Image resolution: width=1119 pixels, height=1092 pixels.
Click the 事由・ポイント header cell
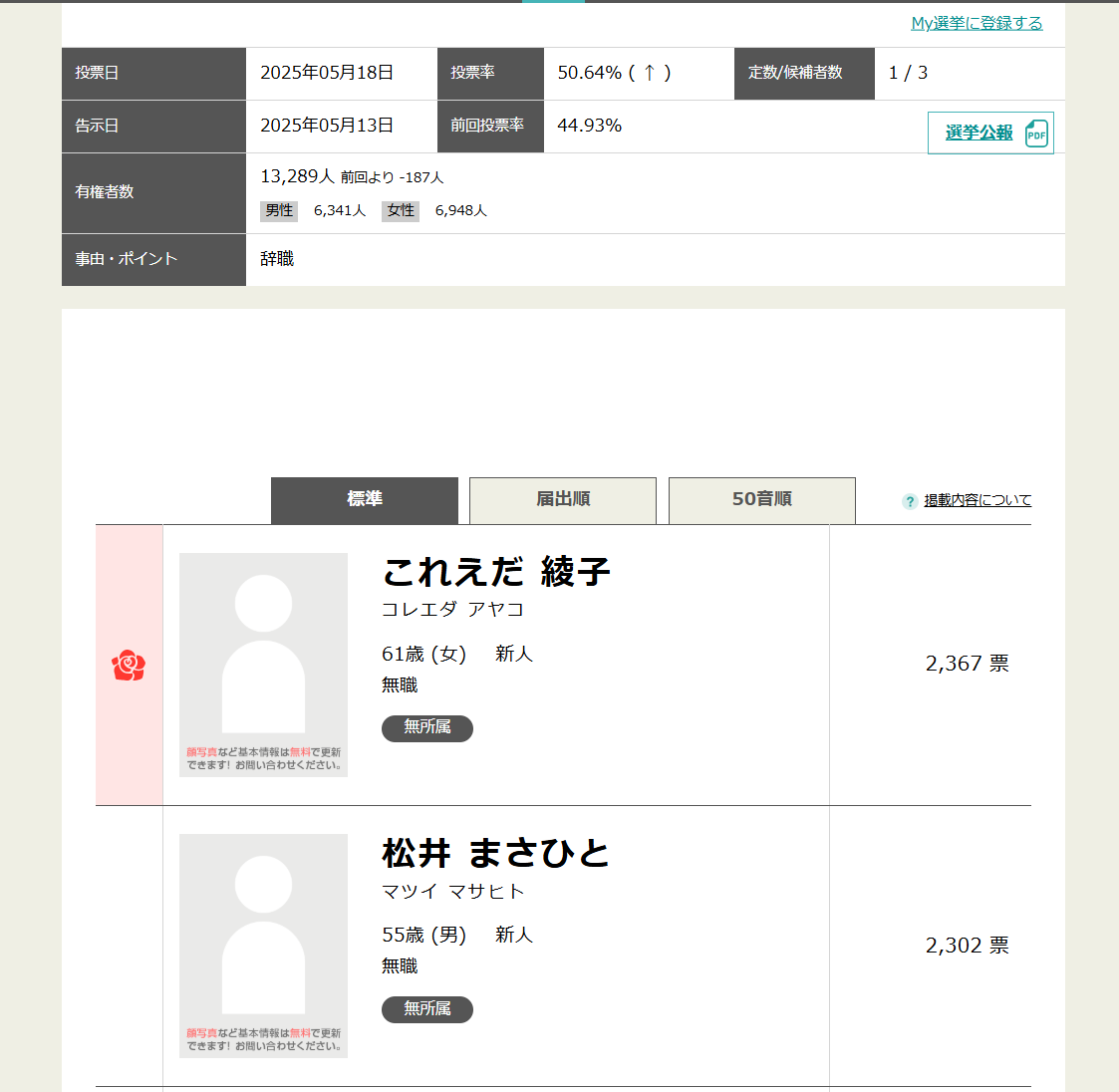pyautogui.click(x=154, y=260)
